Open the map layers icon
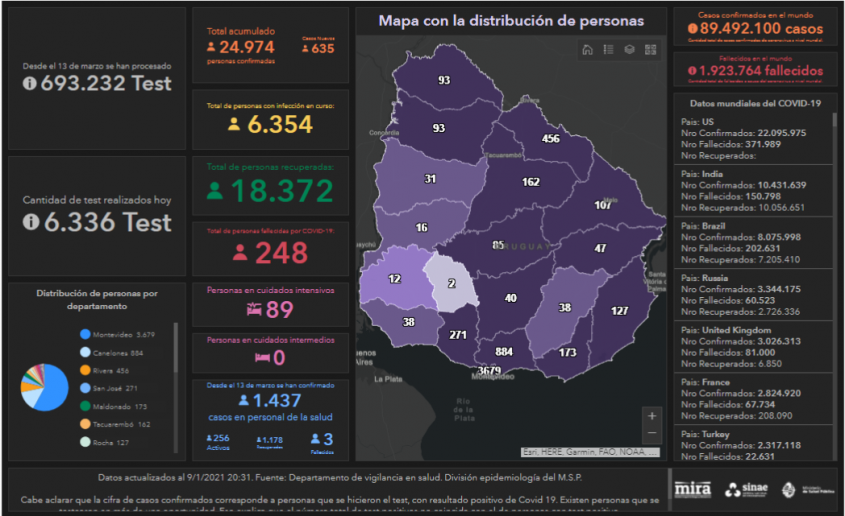 click(x=629, y=49)
